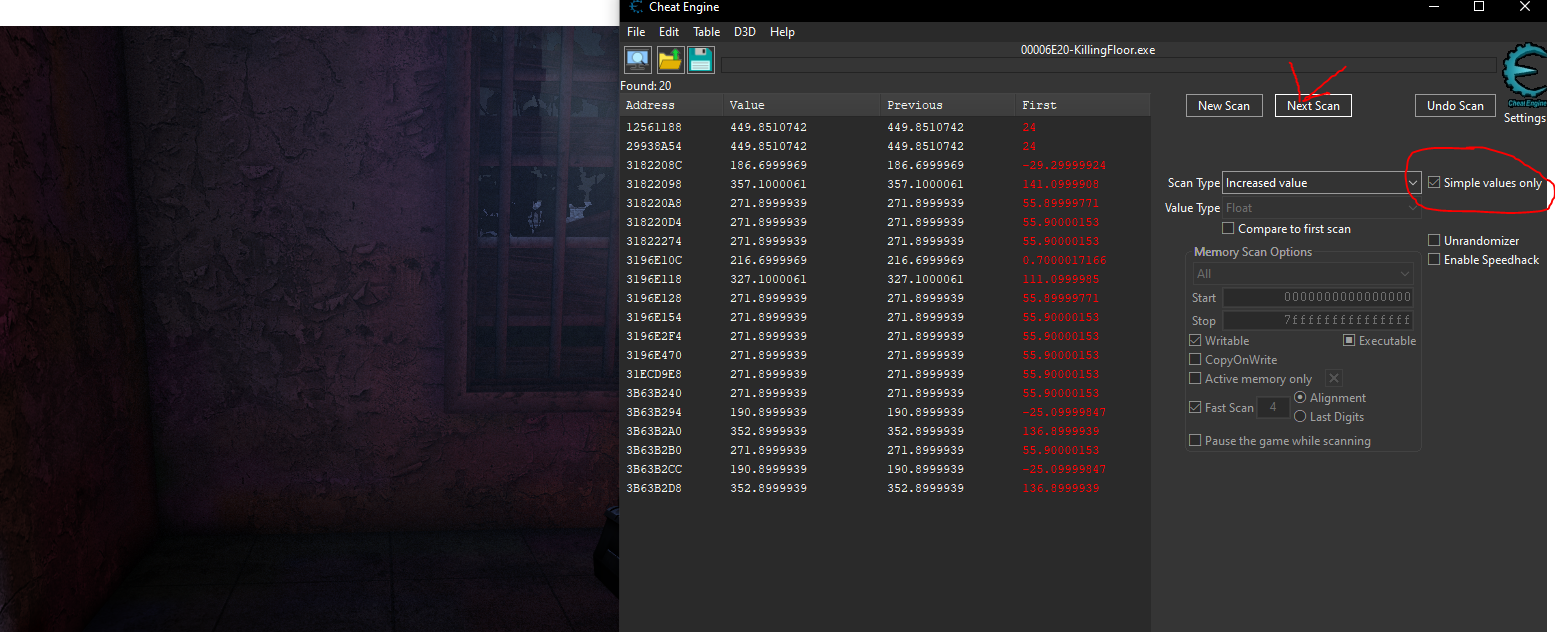
Task: Enable Speedhack checkbox
Action: (x=1434, y=260)
